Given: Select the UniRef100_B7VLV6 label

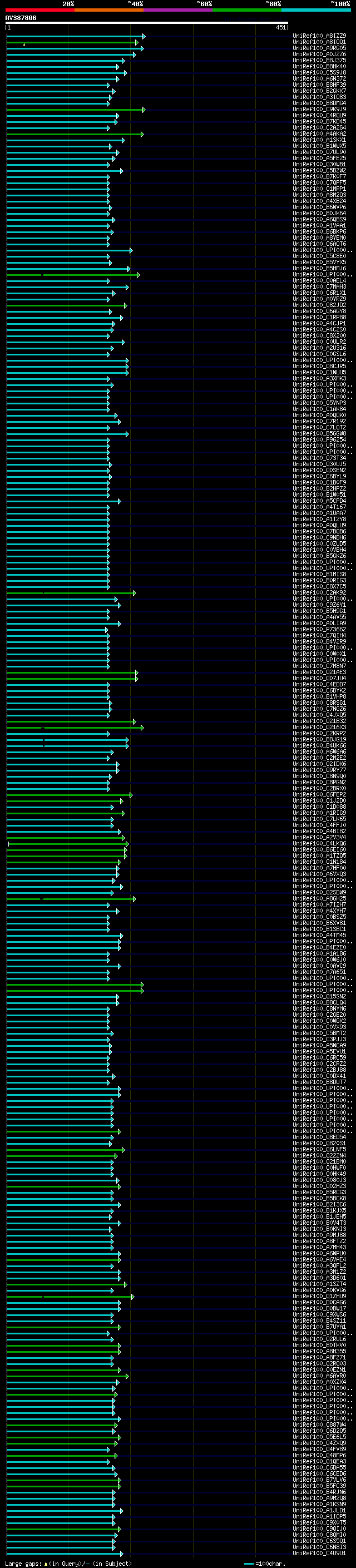Looking at the screenshot, I should 319,1480.
